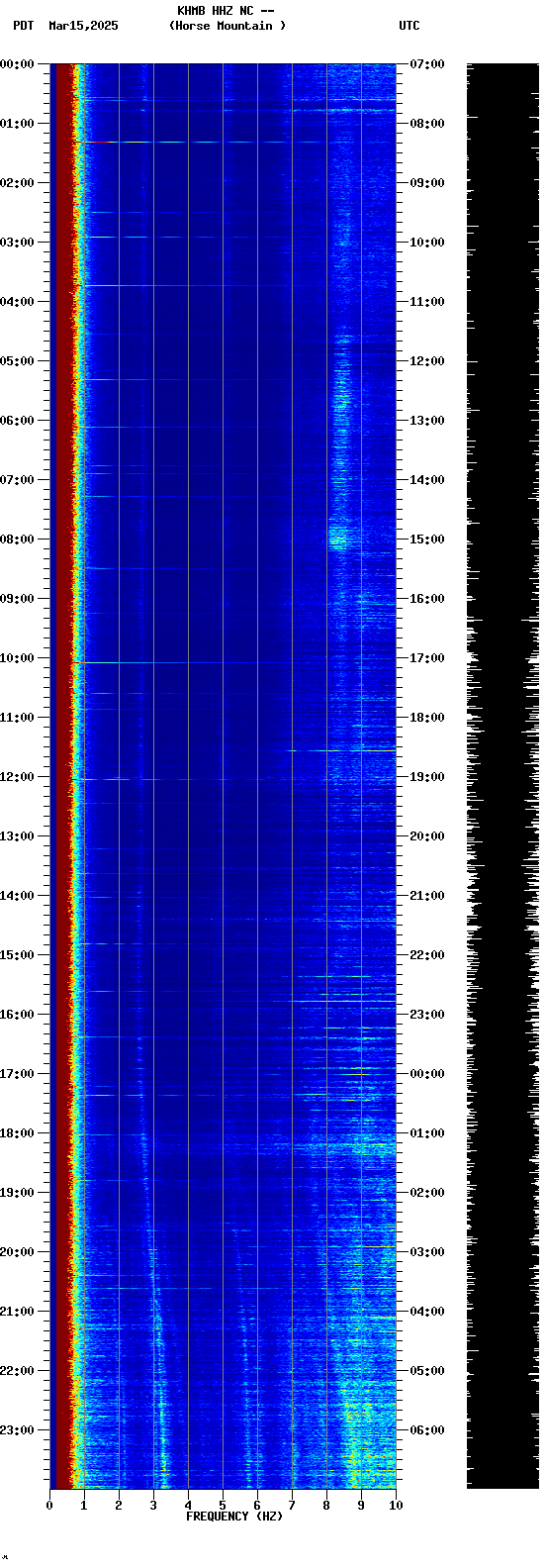
Task: Select the frequency tick label '7'
Action: tap(292, 1506)
